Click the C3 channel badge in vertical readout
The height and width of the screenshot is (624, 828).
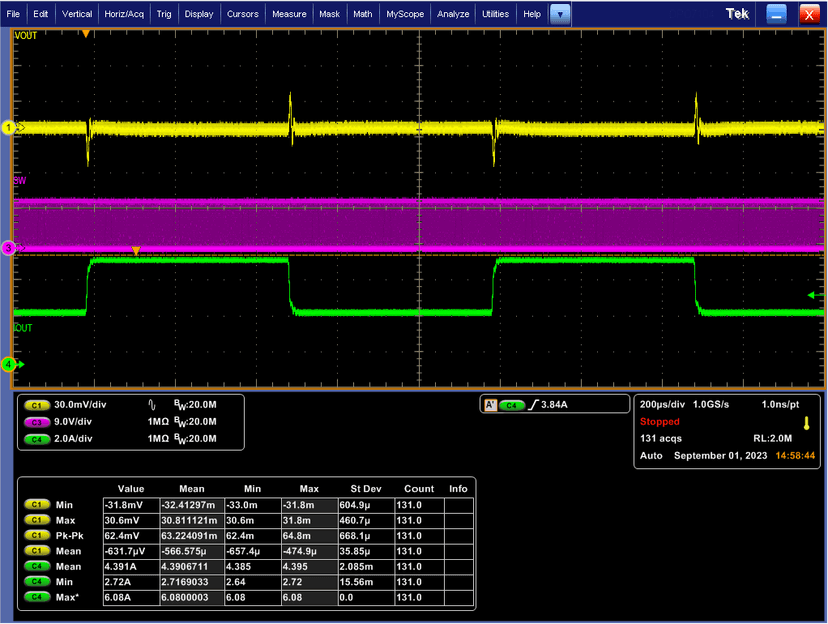tap(37, 422)
